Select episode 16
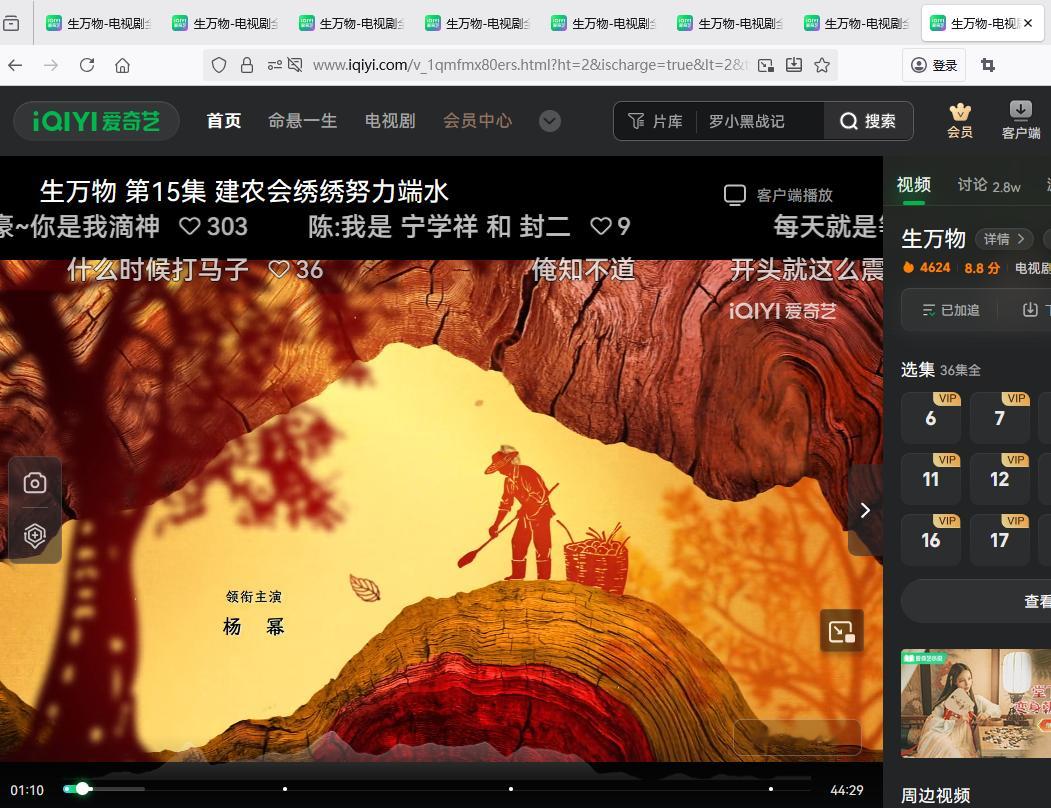This screenshot has width=1051, height=808. 930,540
